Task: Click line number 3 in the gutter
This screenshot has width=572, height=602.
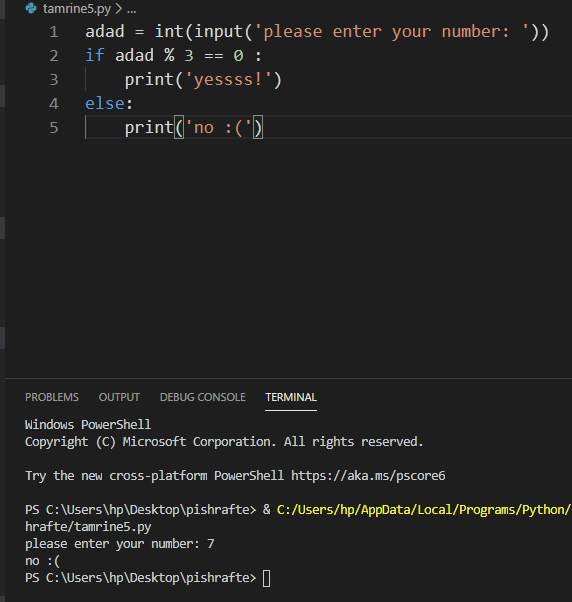Action: coord(54,80)
